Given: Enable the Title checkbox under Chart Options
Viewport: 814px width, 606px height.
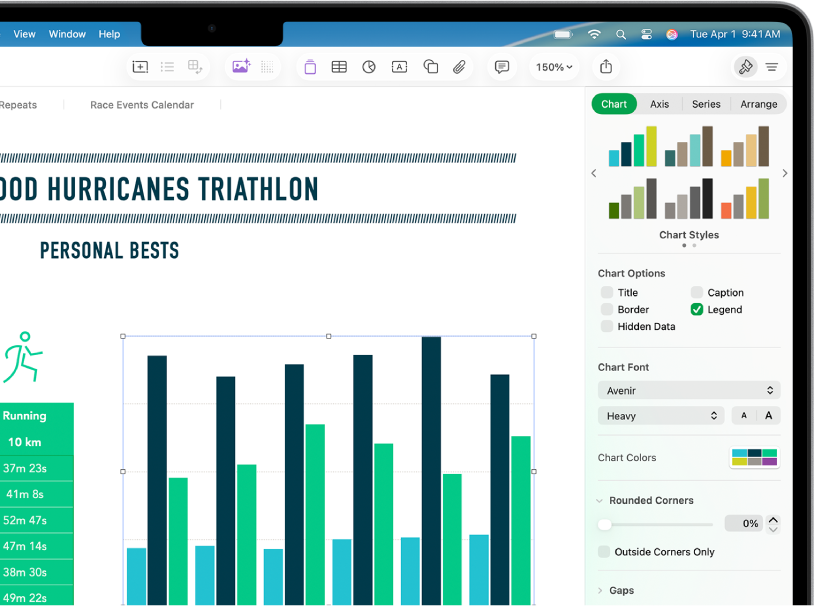Looking at the screenshot, I should 608,292.
